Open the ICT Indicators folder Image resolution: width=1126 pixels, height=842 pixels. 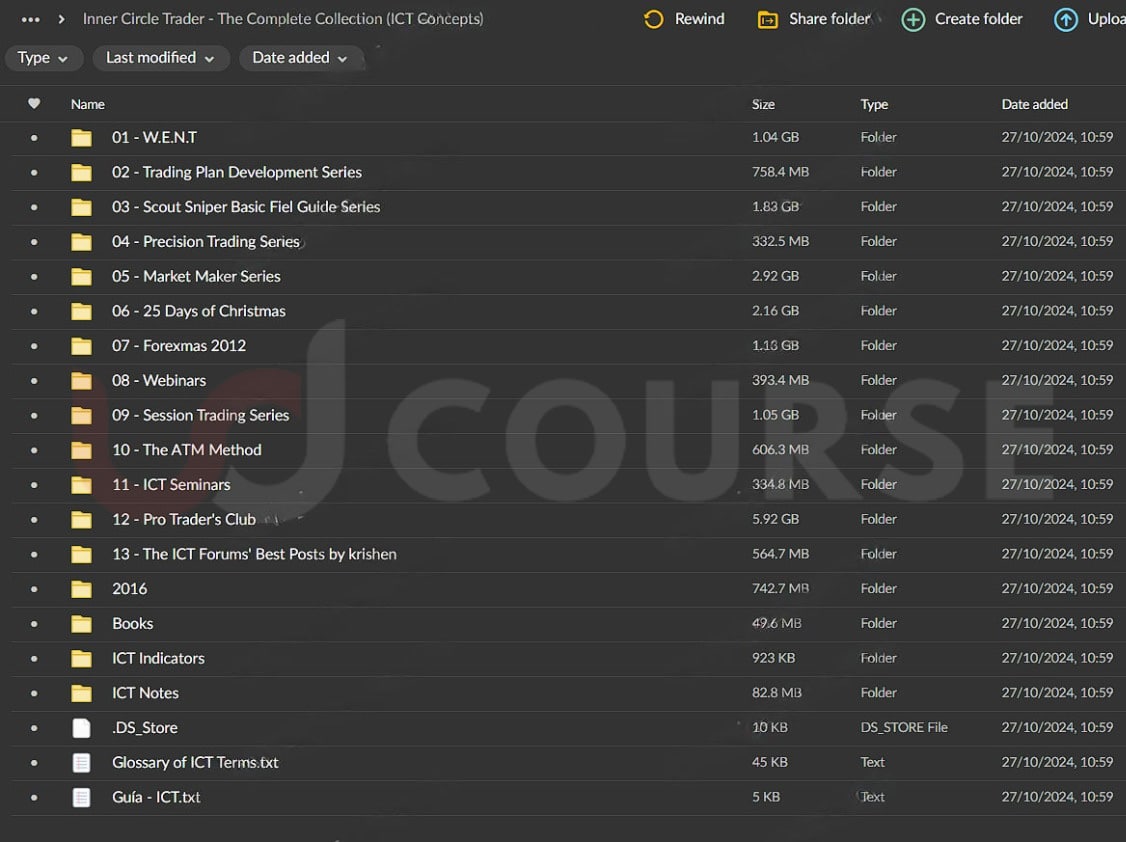pyautogui.click(x=158, y=658)
